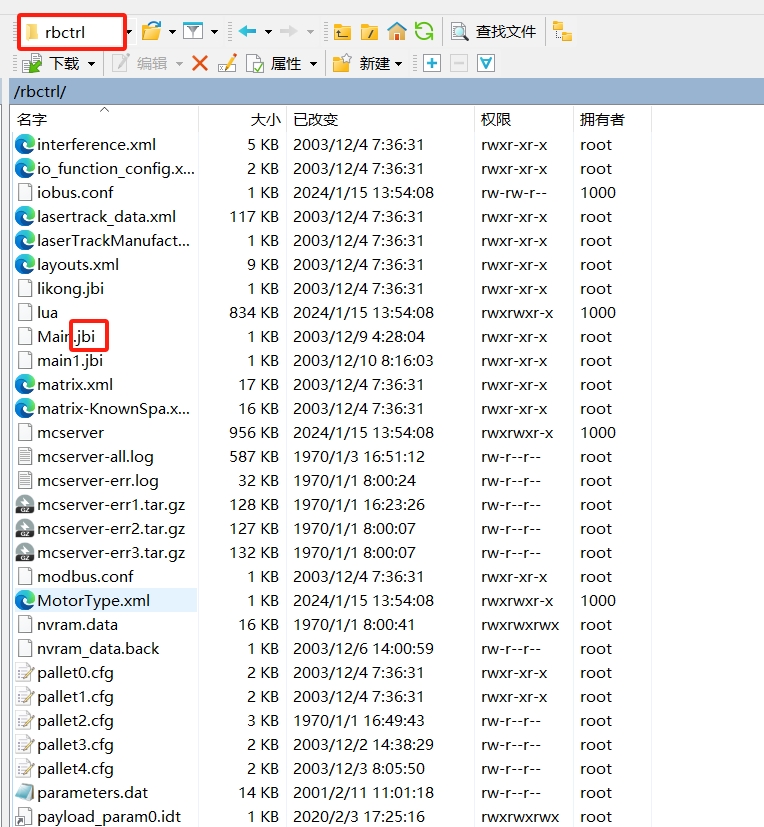Go back with the left arrow icon
764x827 pixels.
tap(247, 32)
